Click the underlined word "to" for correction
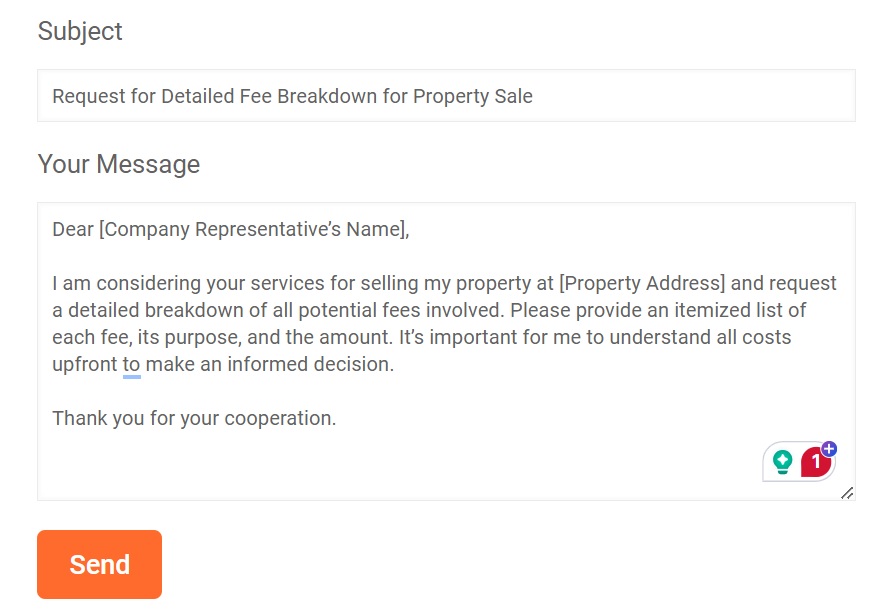886x613 pixels. pyautogui.click(x=131, y=364)
